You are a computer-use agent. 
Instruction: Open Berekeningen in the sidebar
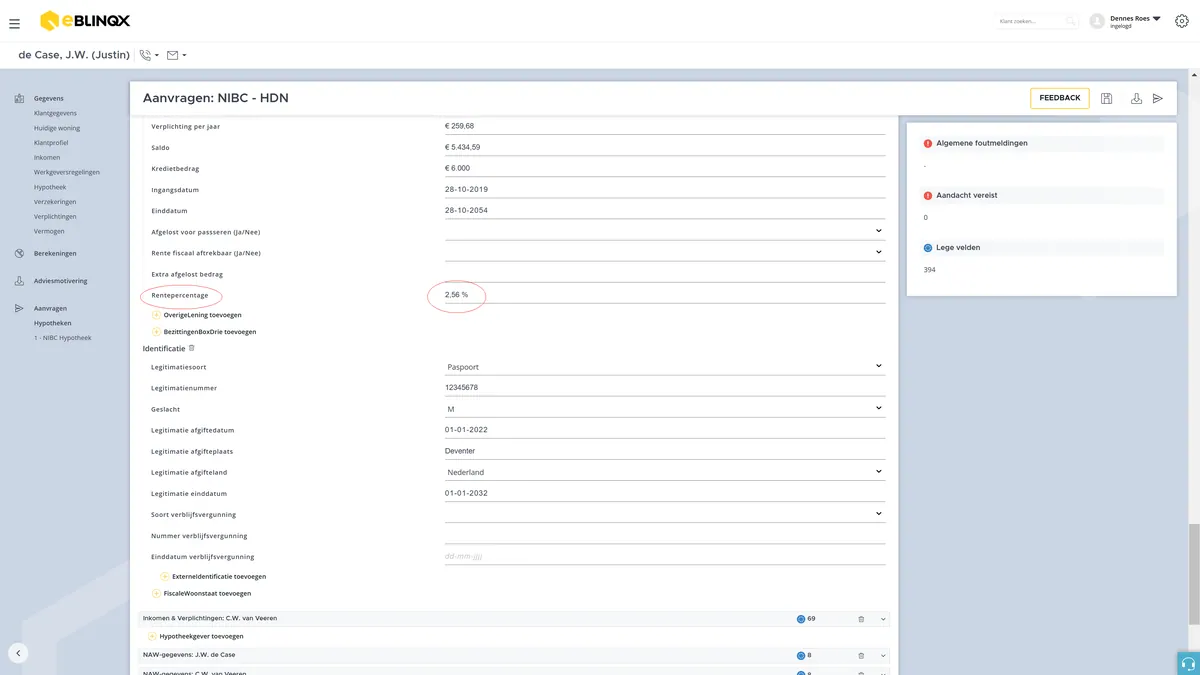[55, 253]
